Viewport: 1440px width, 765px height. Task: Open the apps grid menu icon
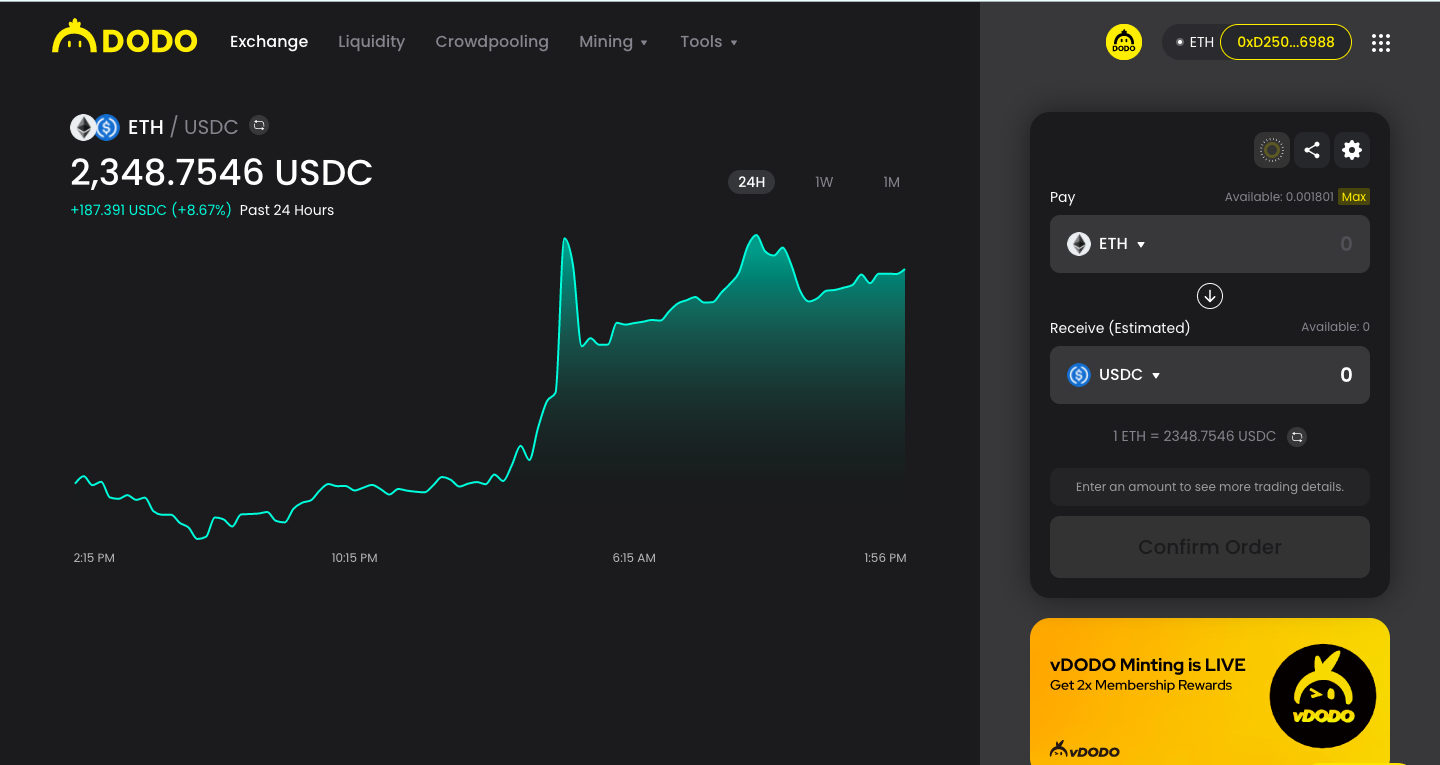coord(1381,42)
